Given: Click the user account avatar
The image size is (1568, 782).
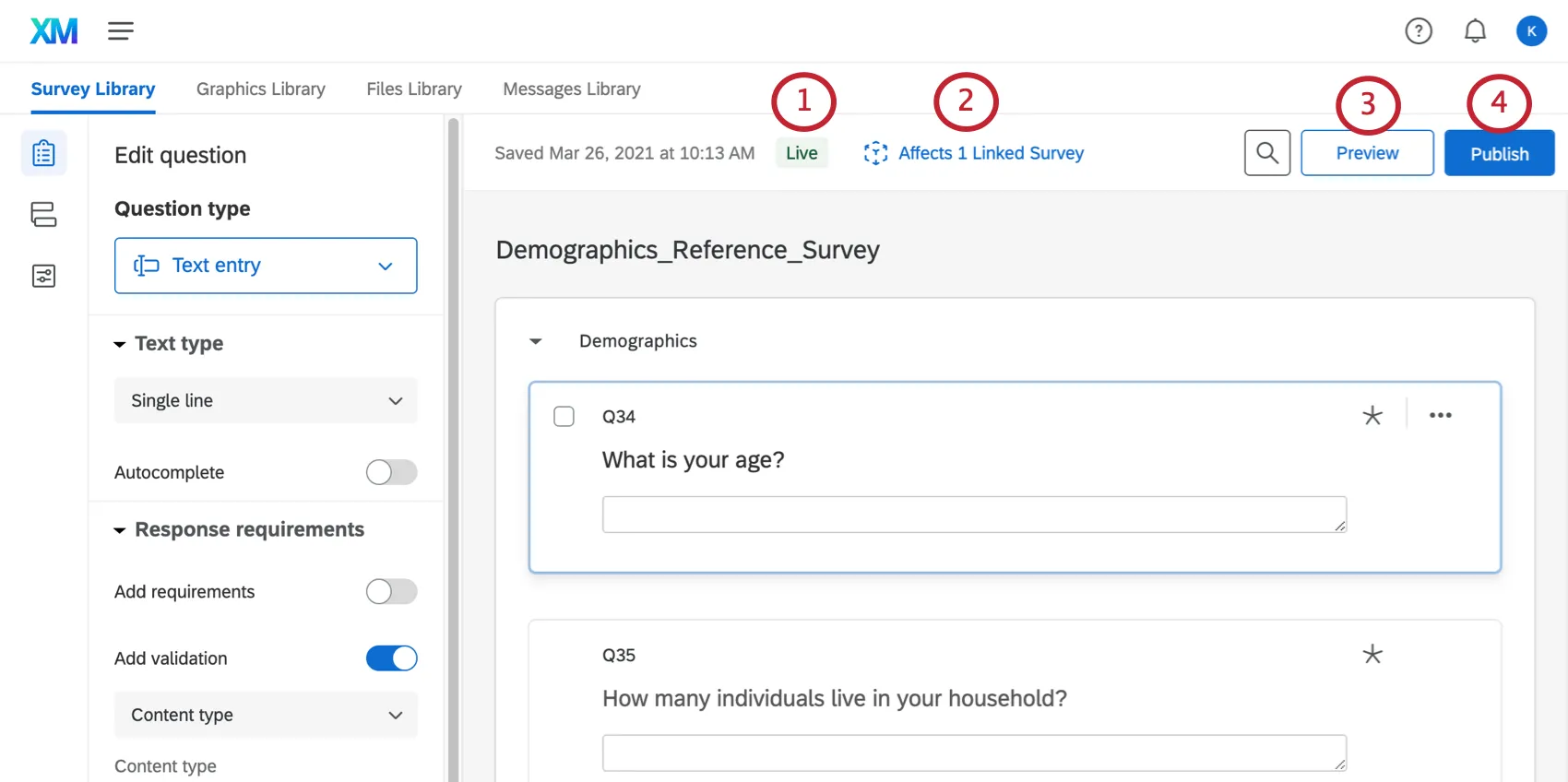Looking at the screenshot, I should [1531, 31].
